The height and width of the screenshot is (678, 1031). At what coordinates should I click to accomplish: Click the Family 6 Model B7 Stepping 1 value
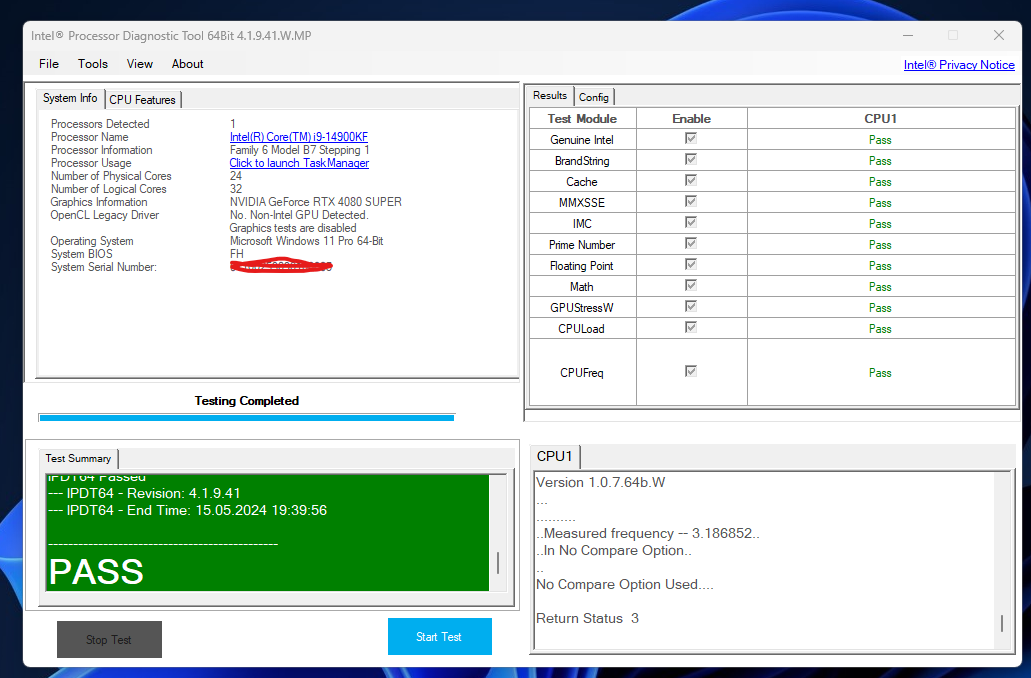[x=299, y=150]
